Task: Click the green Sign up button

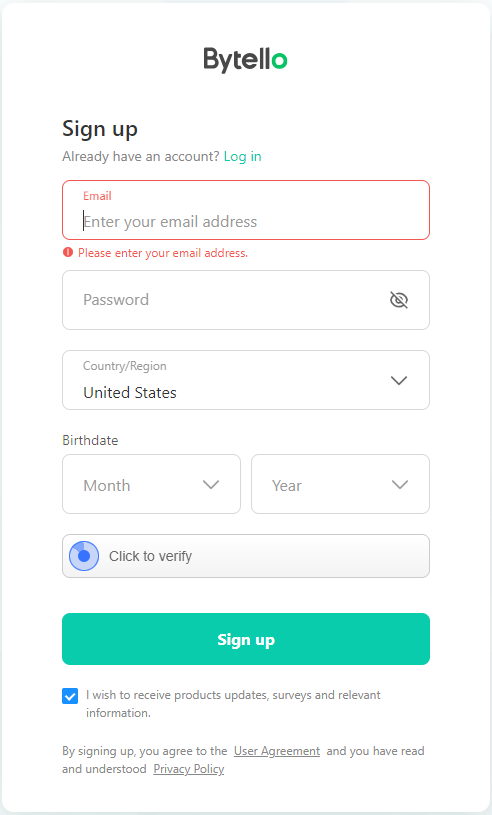Action: (246, 639)
